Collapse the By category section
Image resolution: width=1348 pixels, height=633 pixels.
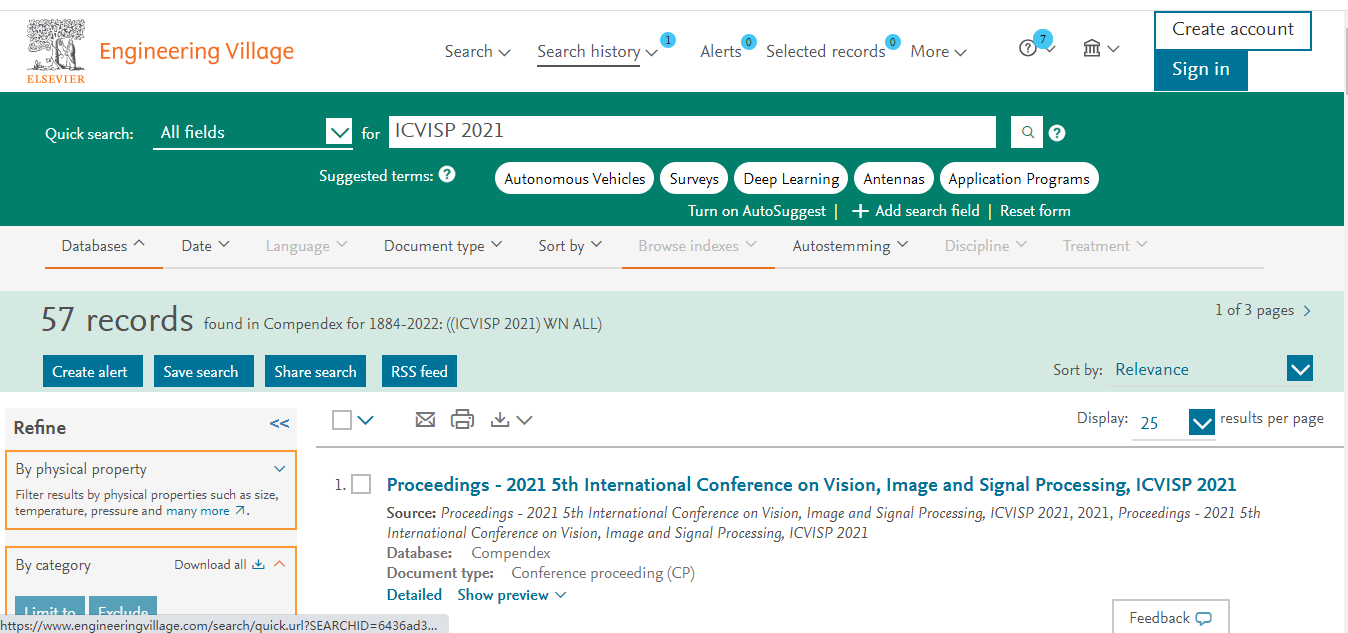click(x=279, y=564)
